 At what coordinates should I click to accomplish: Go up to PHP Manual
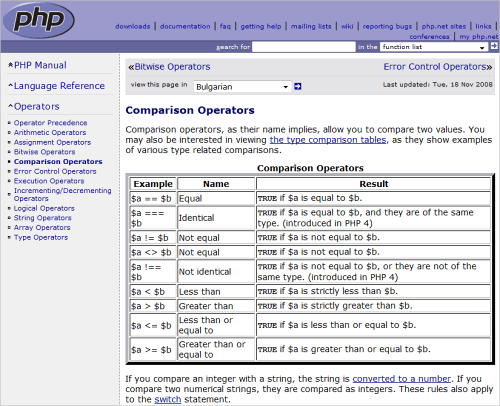tap(40, 65)
